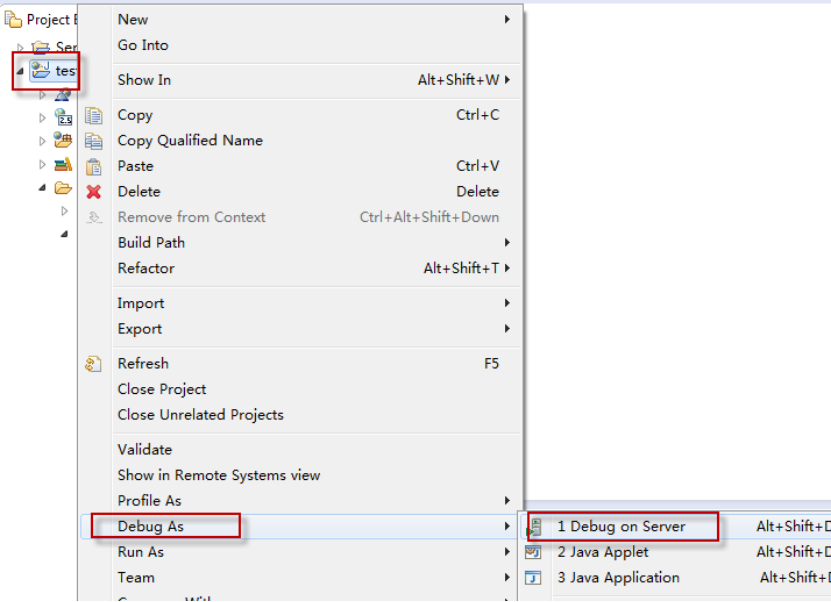
Task: Select the test project icon in tree
Action: [40, 70]
